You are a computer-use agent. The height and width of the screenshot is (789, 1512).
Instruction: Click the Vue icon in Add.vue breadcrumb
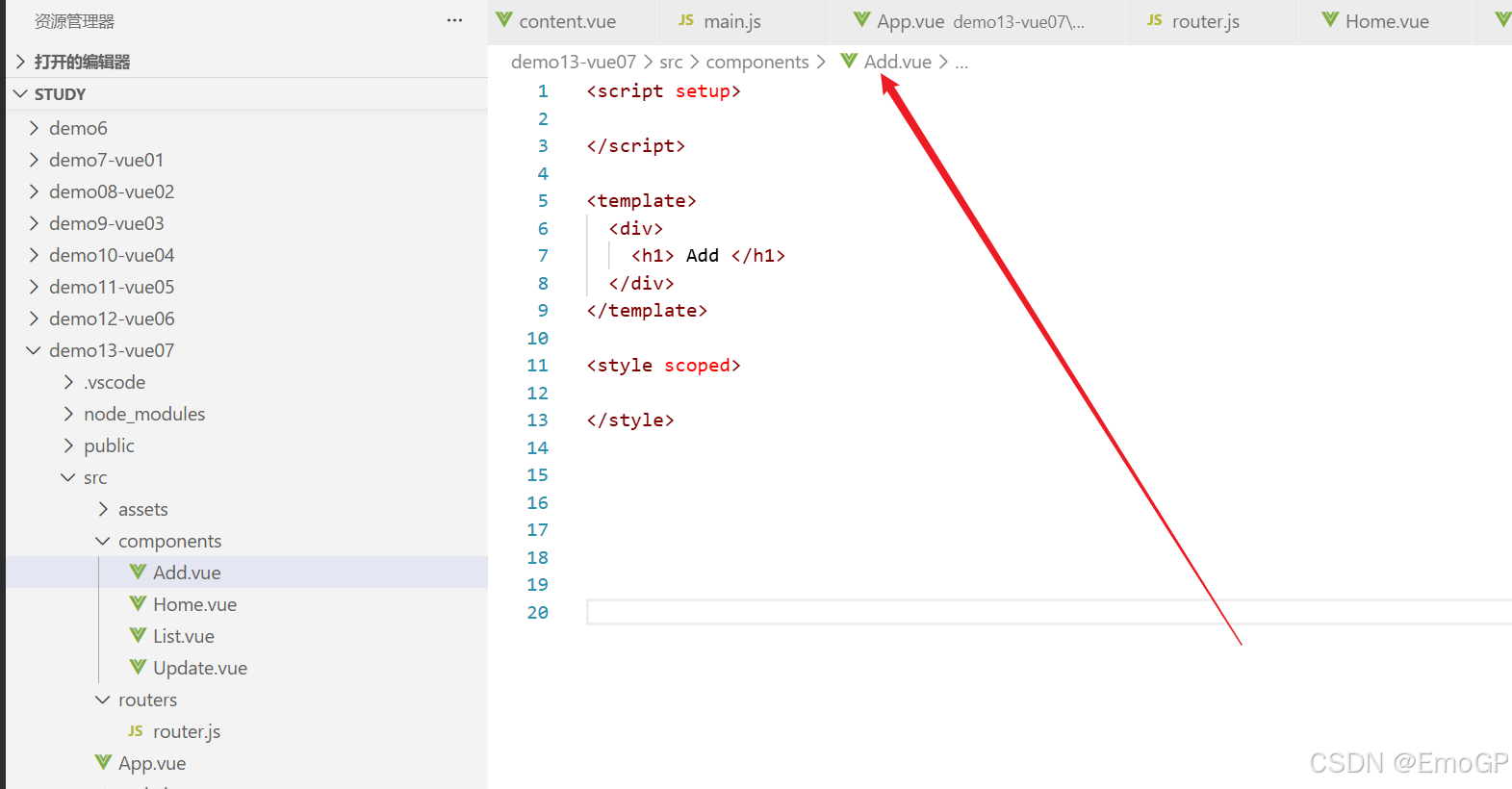(849, 61)
